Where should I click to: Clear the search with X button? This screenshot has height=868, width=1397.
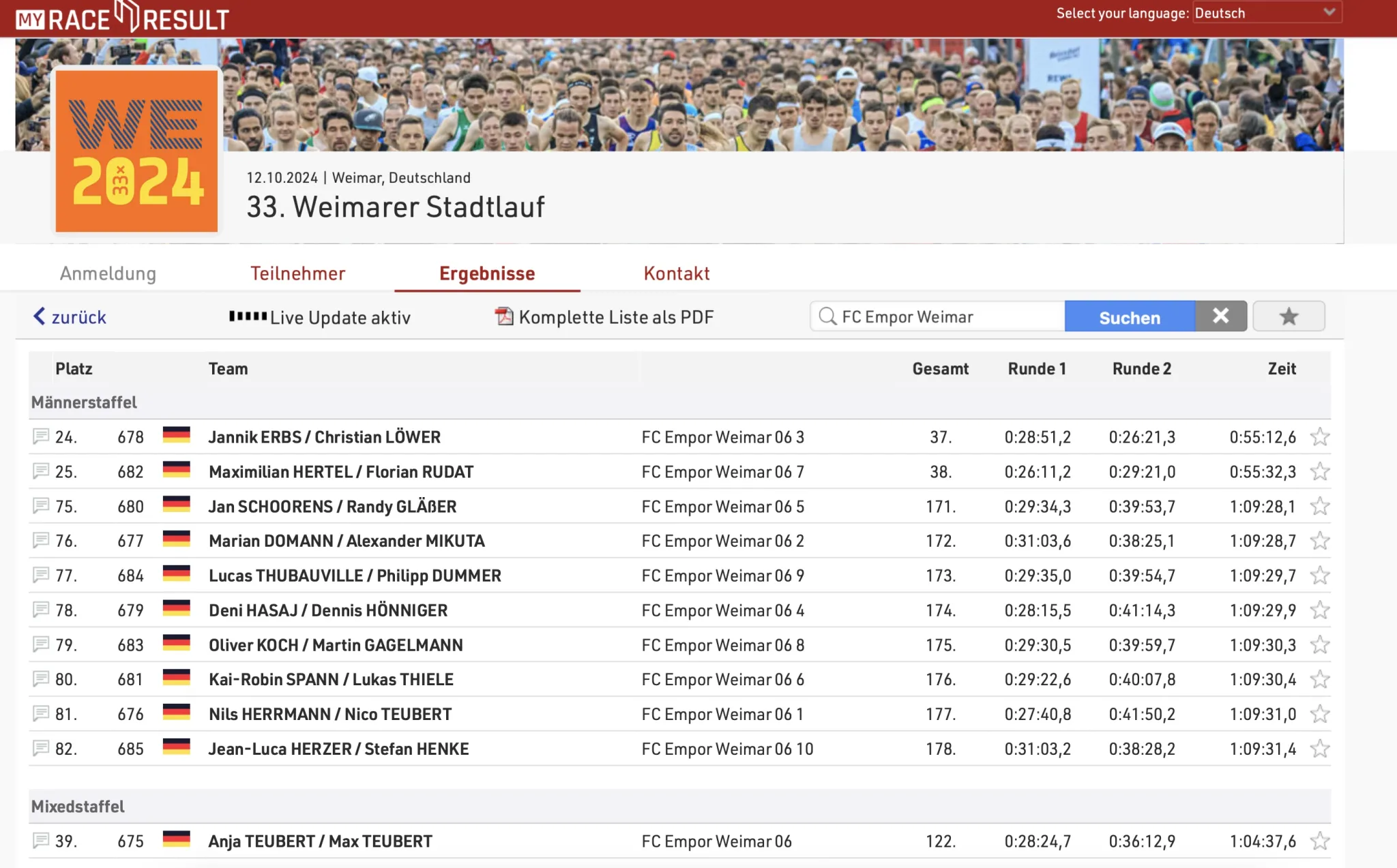[1220, 316]
